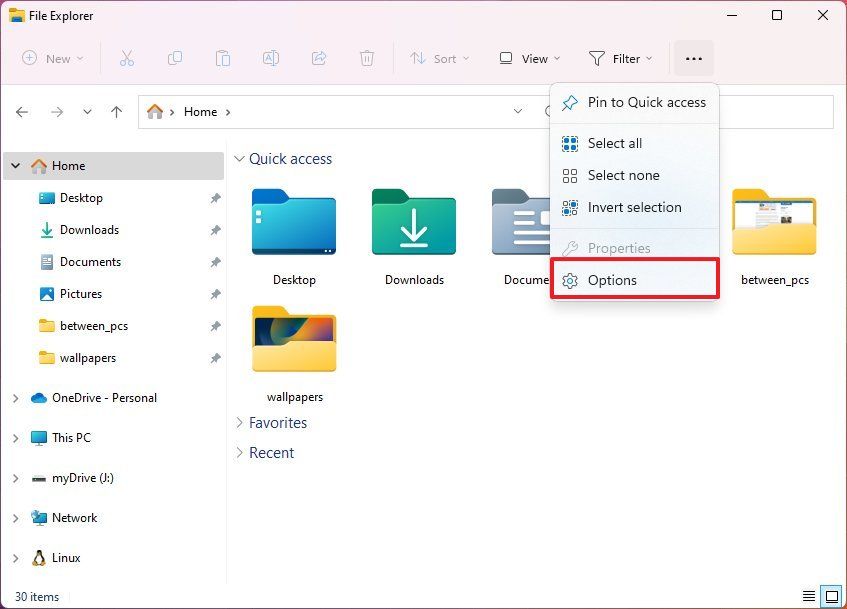847x609 pixels.
Task: Open Linux via the penguin sidebar icon
Action: [x=39, y=558]
